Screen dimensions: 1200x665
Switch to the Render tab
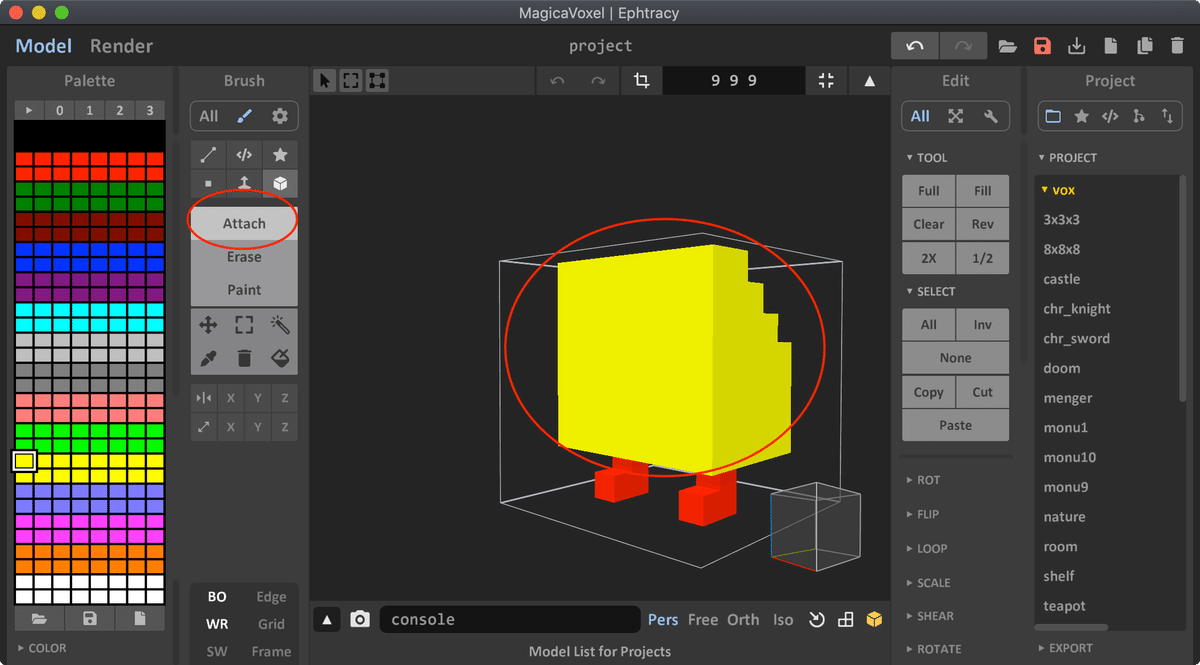click(x=121, y=46)
